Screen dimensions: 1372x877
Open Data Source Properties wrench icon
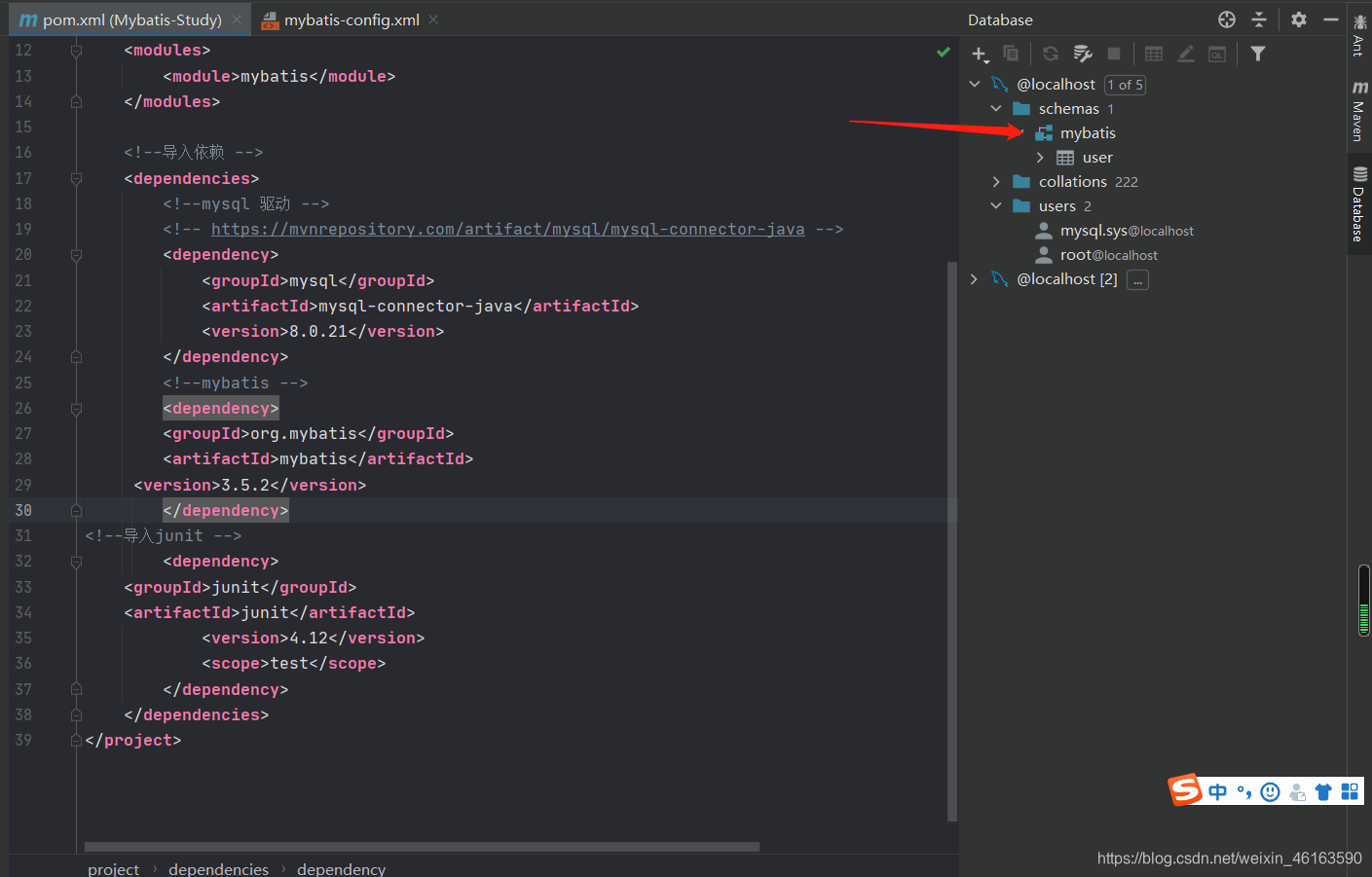click(1082, 54)
